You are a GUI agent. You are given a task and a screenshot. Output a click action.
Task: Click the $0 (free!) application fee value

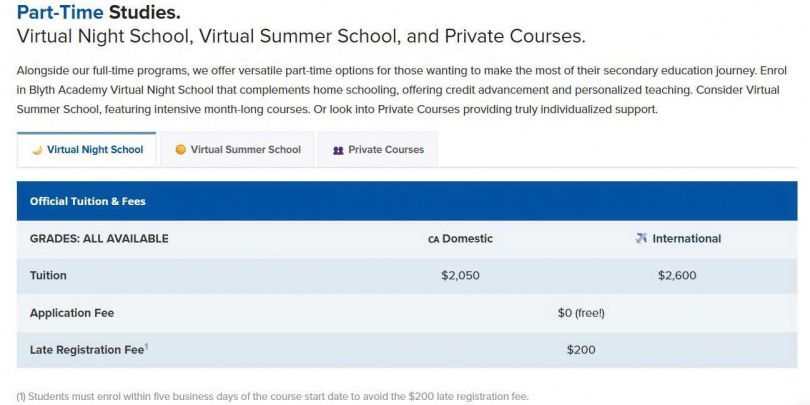coord(580,313)
